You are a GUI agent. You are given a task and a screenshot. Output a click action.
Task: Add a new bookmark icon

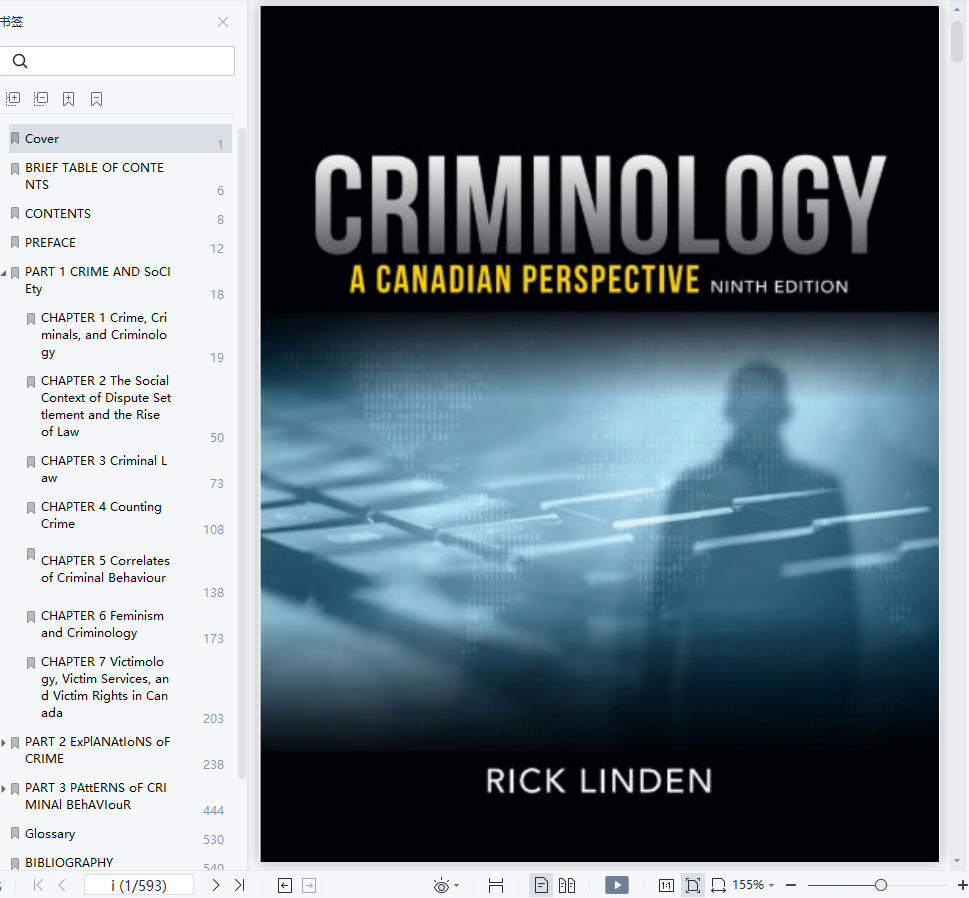(x=69, y=99)
